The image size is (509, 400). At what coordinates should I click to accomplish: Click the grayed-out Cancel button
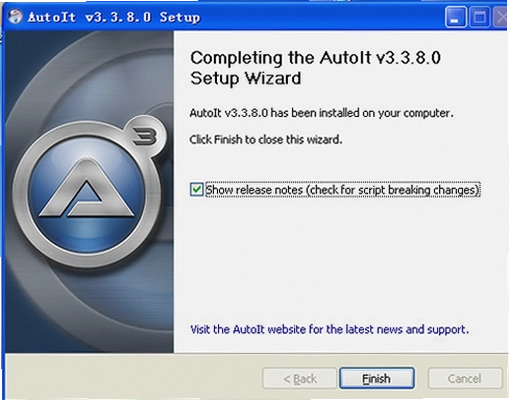465,378
